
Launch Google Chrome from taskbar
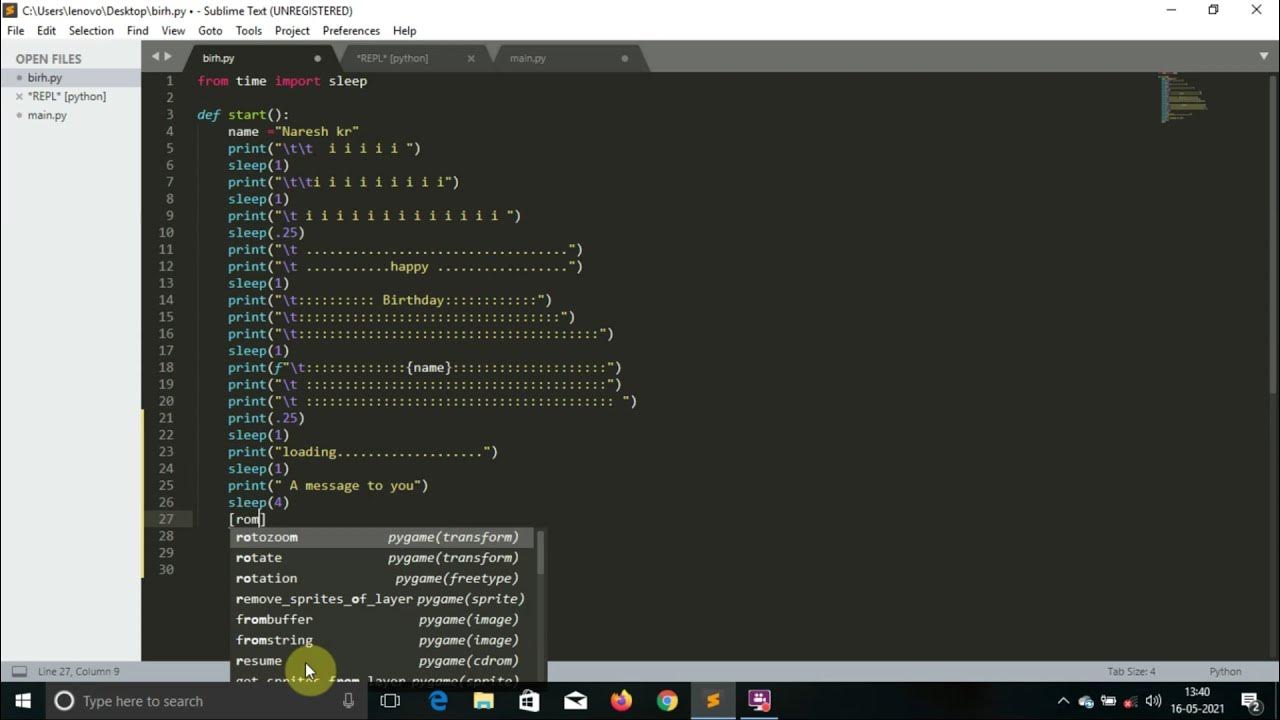[x=667, y=701]
